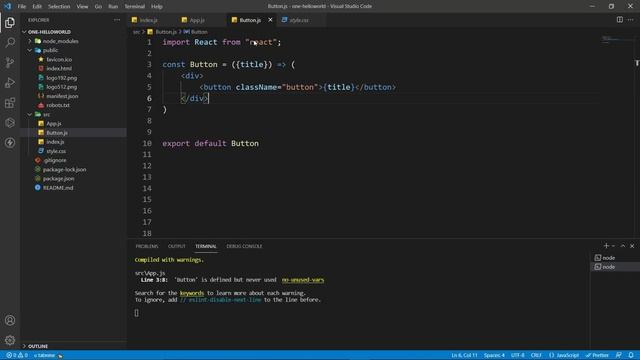Open the VS Code logo menu
Viewport: 640px width, 360px height.
[7, 6]
